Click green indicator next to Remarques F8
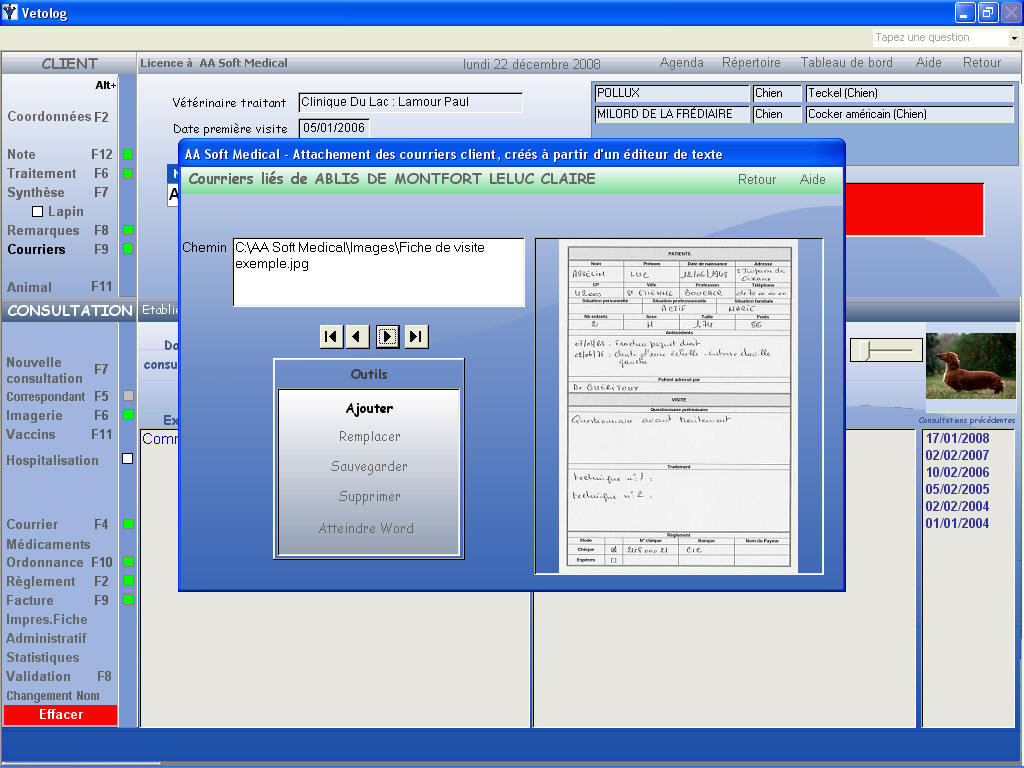1024x768 pixels. coord(128,230)
